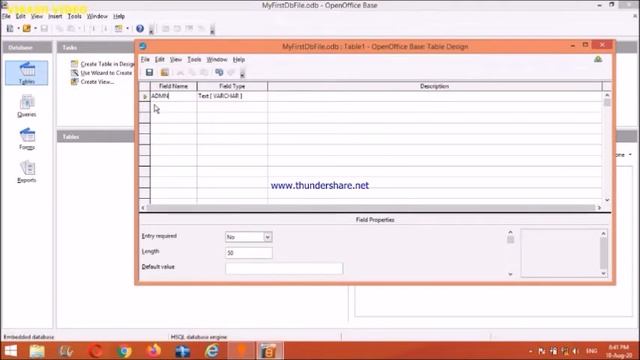Viewport: 640px width, 360px height.
Task: Click the Description column header
Action: 435,87
